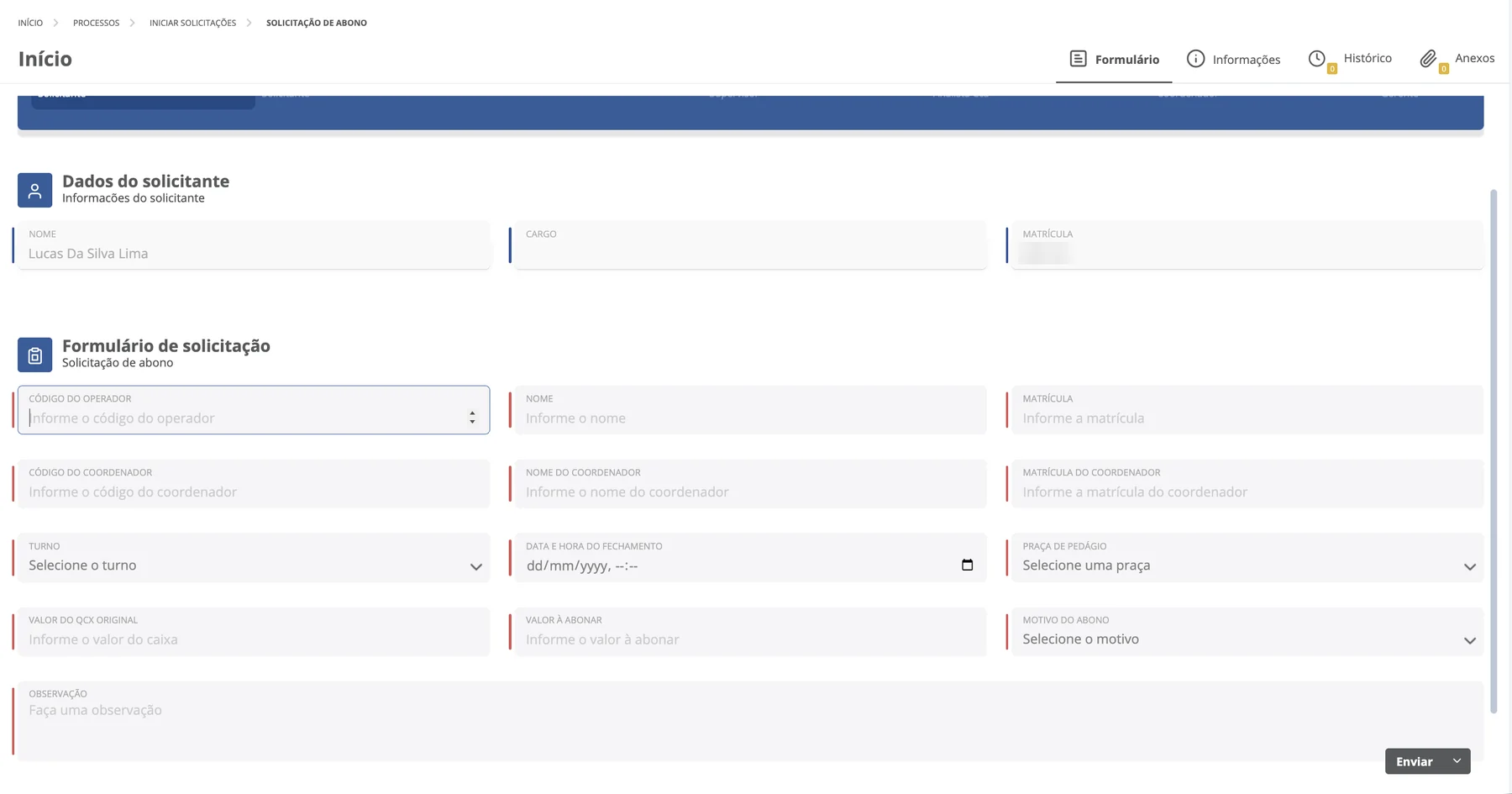Focus the Valor à Abonar field

click(750, 632)
